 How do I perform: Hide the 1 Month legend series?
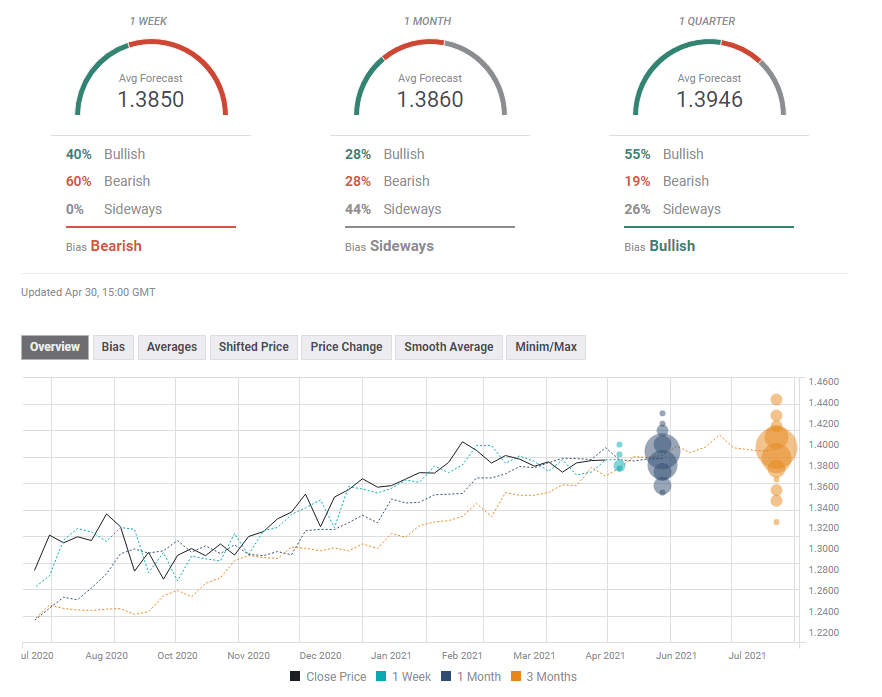pyautogui.click(x=474, y=677)
